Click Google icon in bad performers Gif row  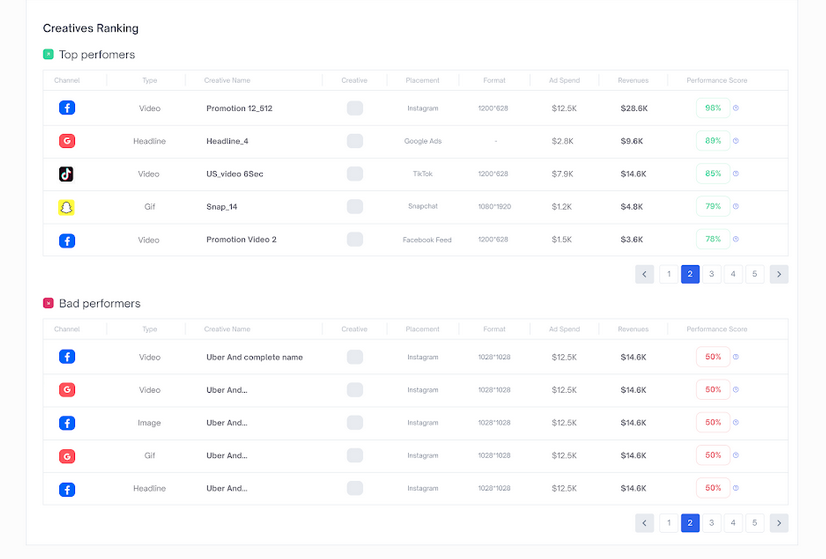[x=66, y=456]
